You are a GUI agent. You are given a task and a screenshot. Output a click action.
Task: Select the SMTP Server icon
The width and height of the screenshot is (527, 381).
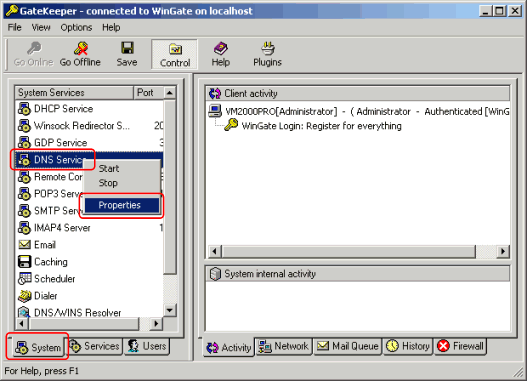click(x=24, y=211)
